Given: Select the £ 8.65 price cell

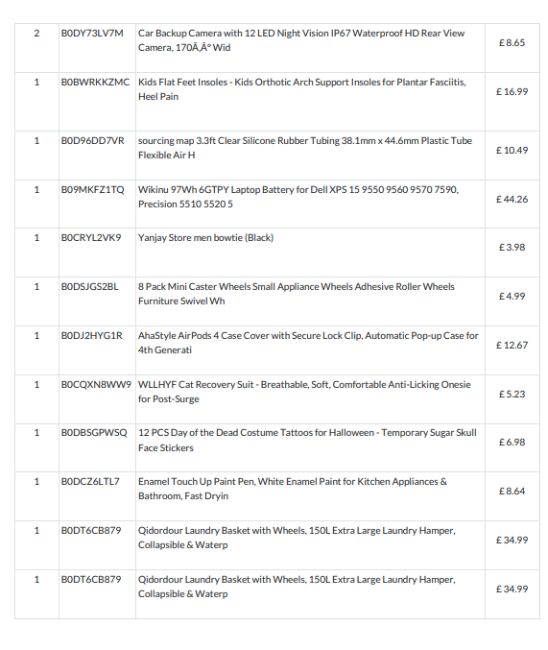Looking at the screenshot, I should pyautogui.click(x=512, y=43).
